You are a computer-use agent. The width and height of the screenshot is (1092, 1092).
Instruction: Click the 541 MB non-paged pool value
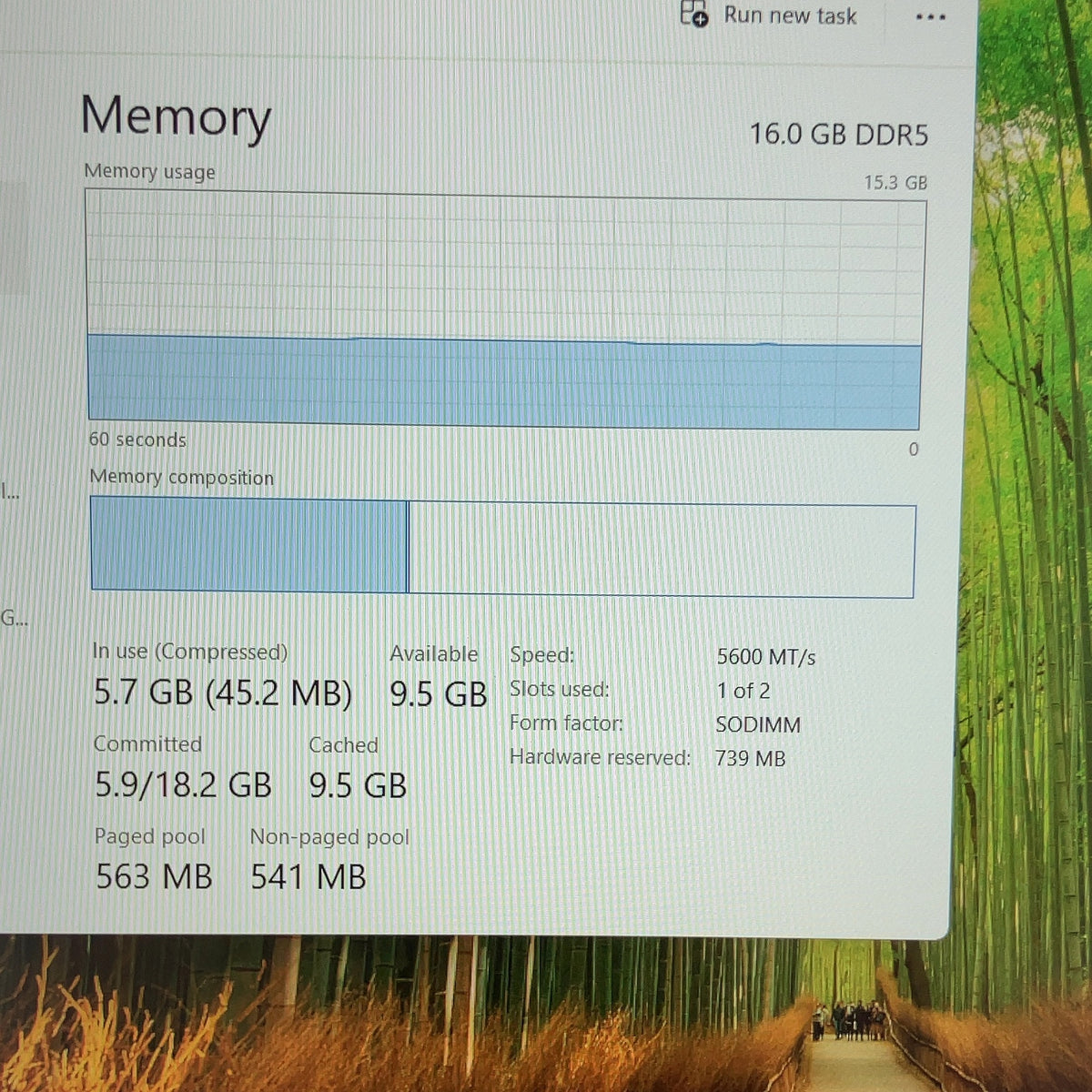tap(308, 878)
